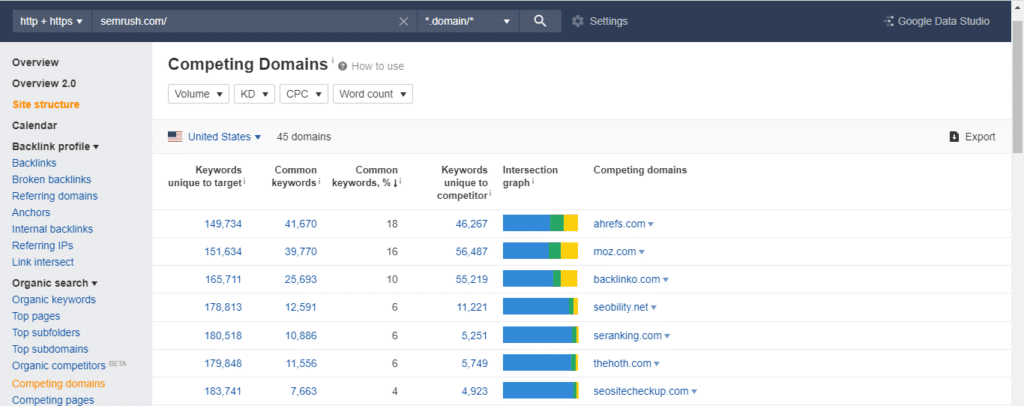Click the 56,487 competitor keywords for moz.com

point(472,252)
